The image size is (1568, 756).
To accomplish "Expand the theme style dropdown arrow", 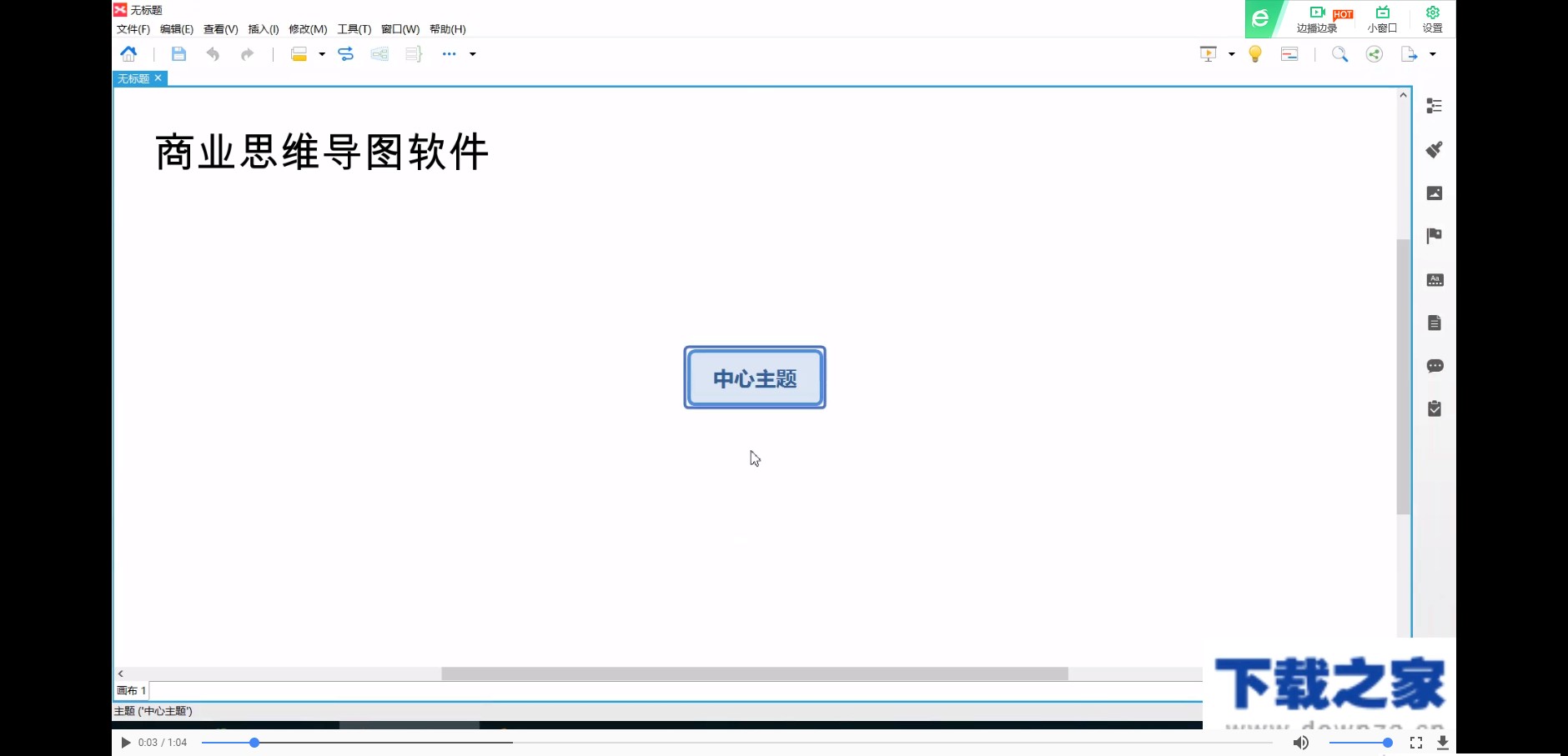I will [321, 53].
